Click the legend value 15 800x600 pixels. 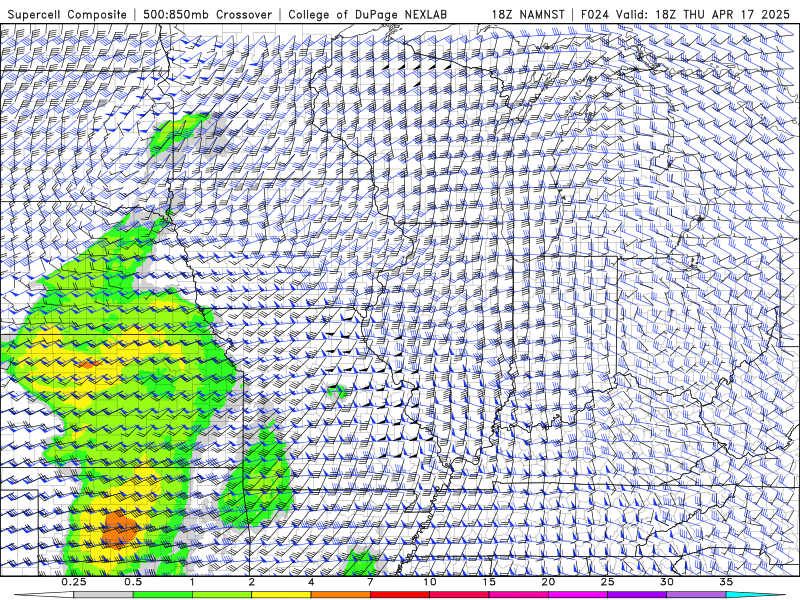coord(489,582)
